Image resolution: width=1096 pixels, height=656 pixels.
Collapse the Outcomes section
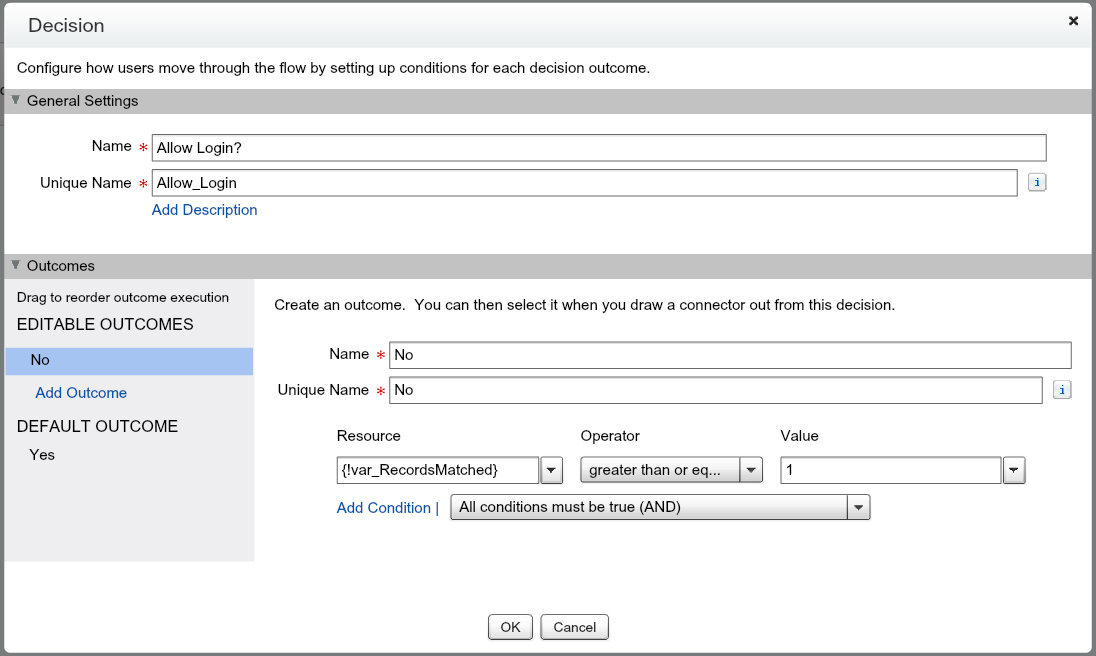click(x=15, y=266)
